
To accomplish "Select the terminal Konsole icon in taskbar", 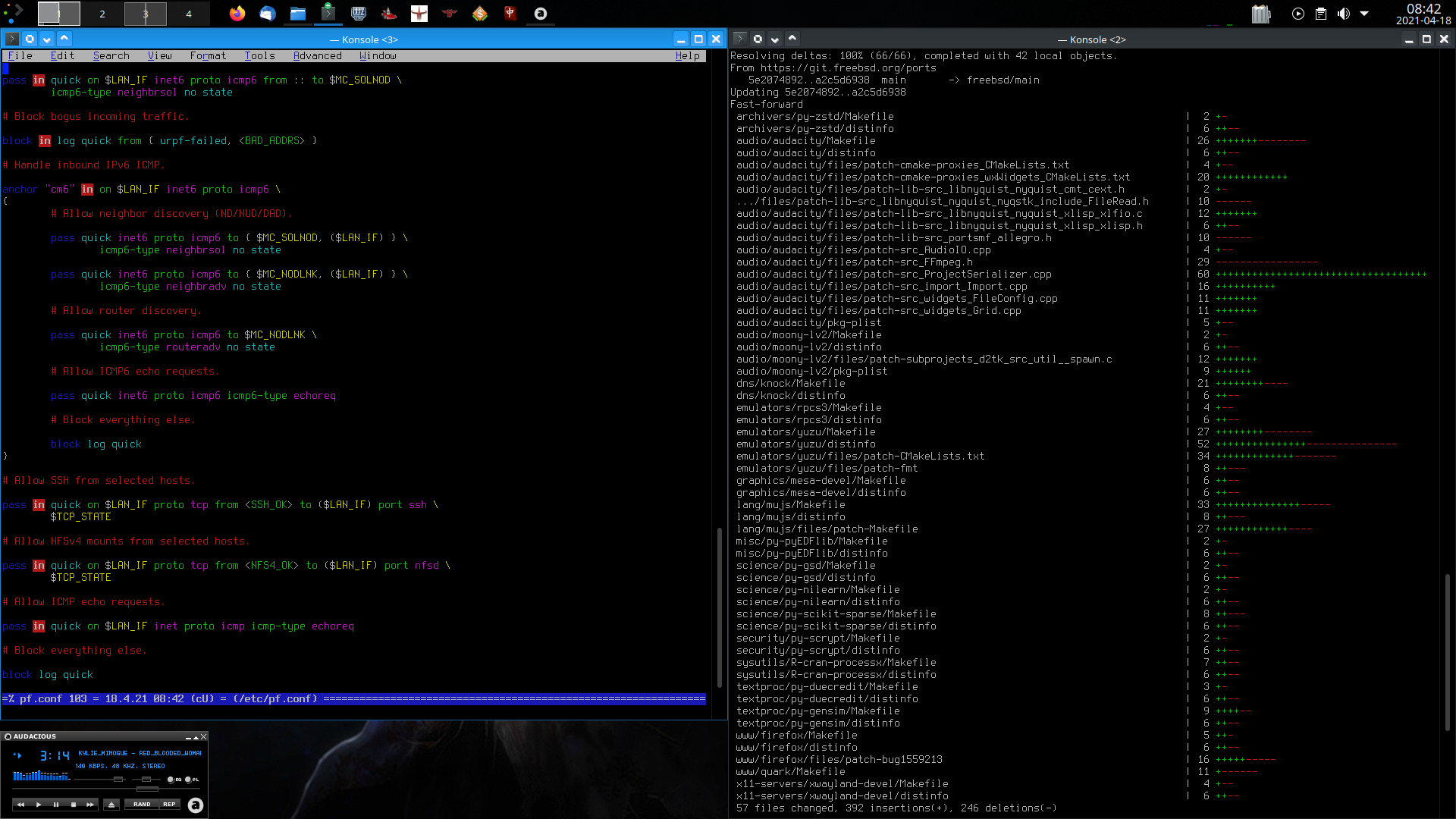I will 328,13.
